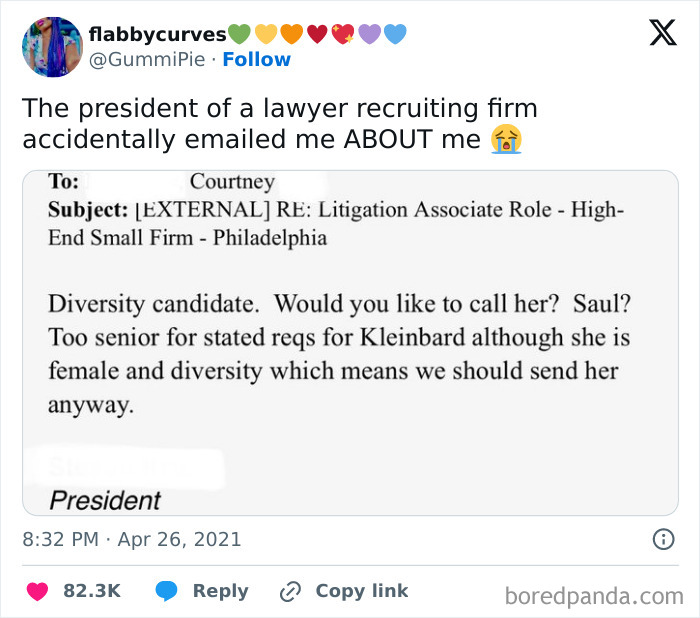This screenshot has height=618, width=700.
Task: Click the flabbycurves display name
Action: (157, 34)
